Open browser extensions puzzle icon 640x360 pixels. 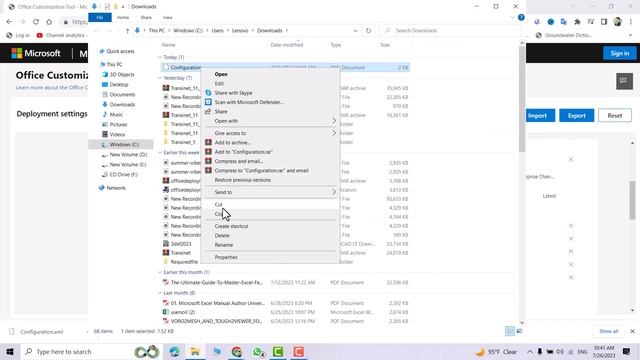click(x=577, y=22)
